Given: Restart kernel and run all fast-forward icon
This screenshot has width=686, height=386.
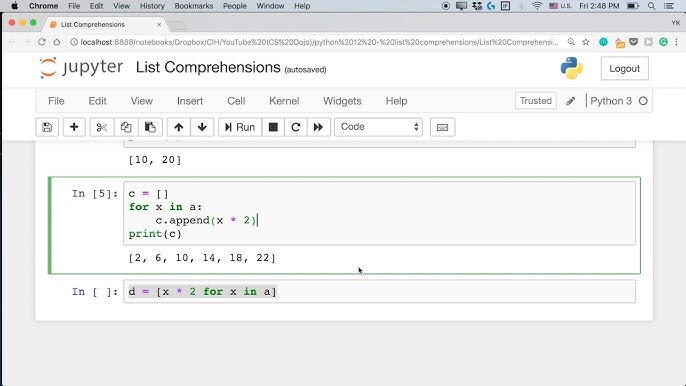Looking at the screenshot, I should 318,127.
